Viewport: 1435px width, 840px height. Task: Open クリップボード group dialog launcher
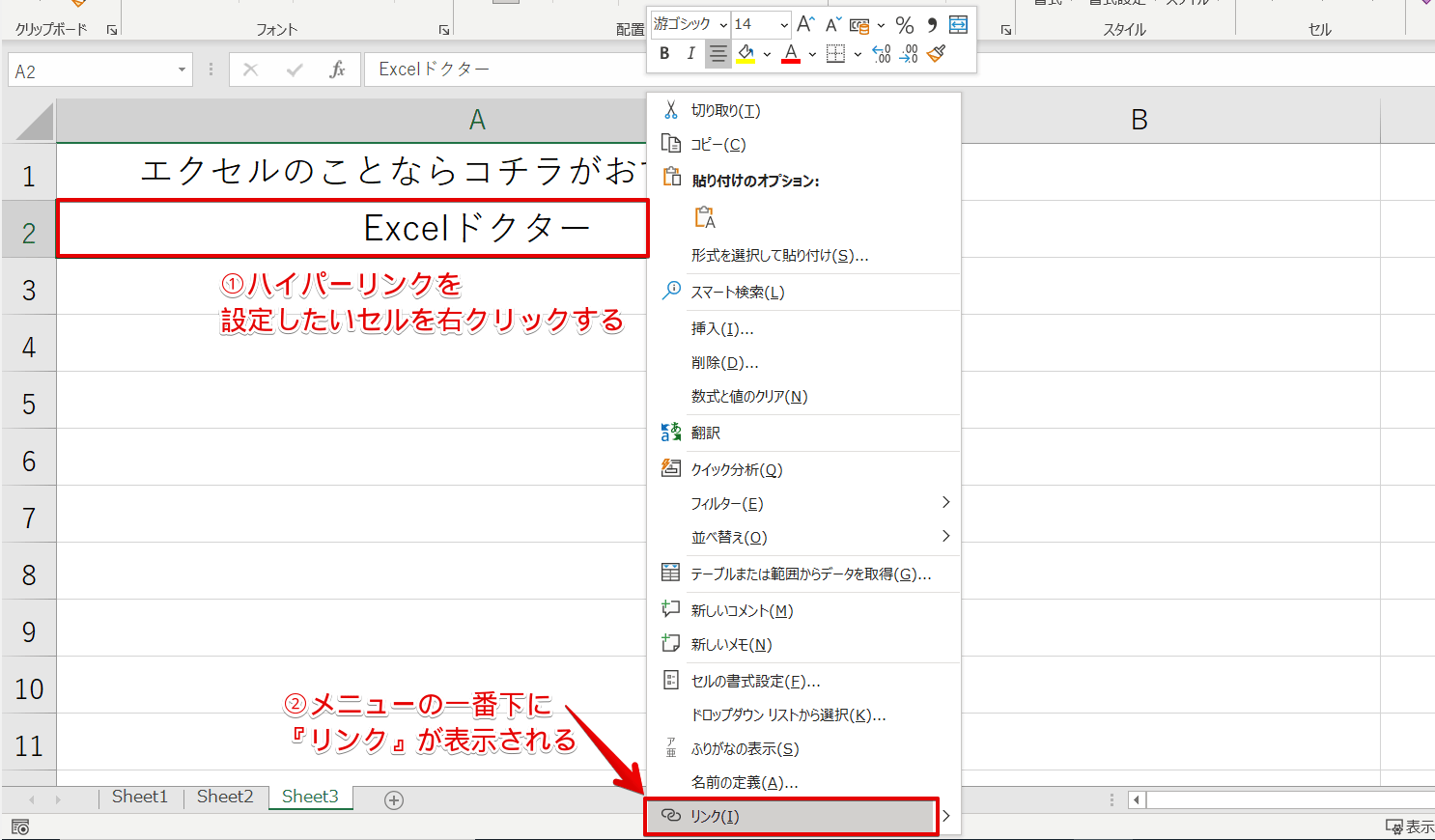112,30
